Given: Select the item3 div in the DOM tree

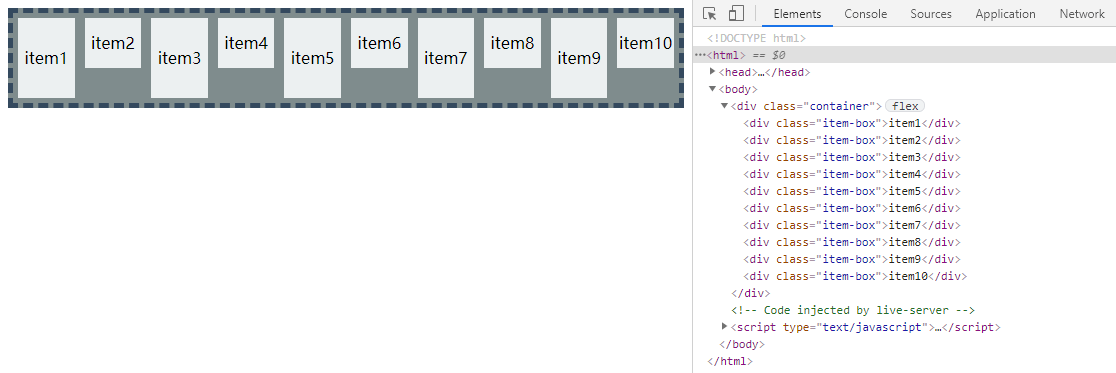Looking at the screenshot, I should pyautogui.click(x=851, y=157).
